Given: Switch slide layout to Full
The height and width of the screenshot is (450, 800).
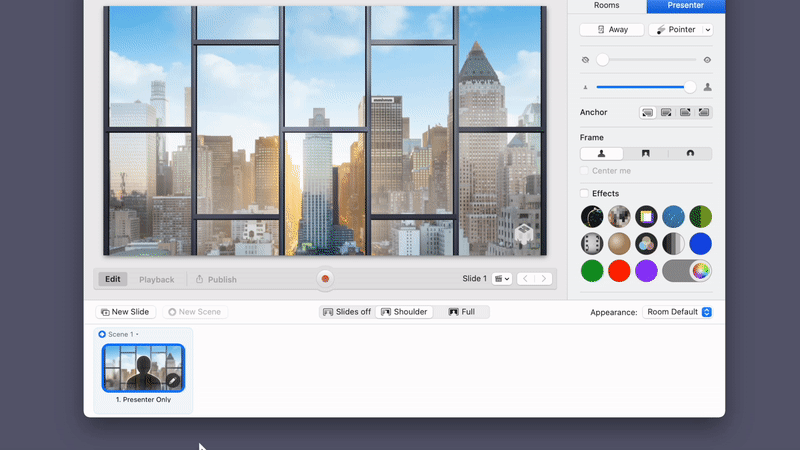Looking at the screenshot, I should coord(462,312).
